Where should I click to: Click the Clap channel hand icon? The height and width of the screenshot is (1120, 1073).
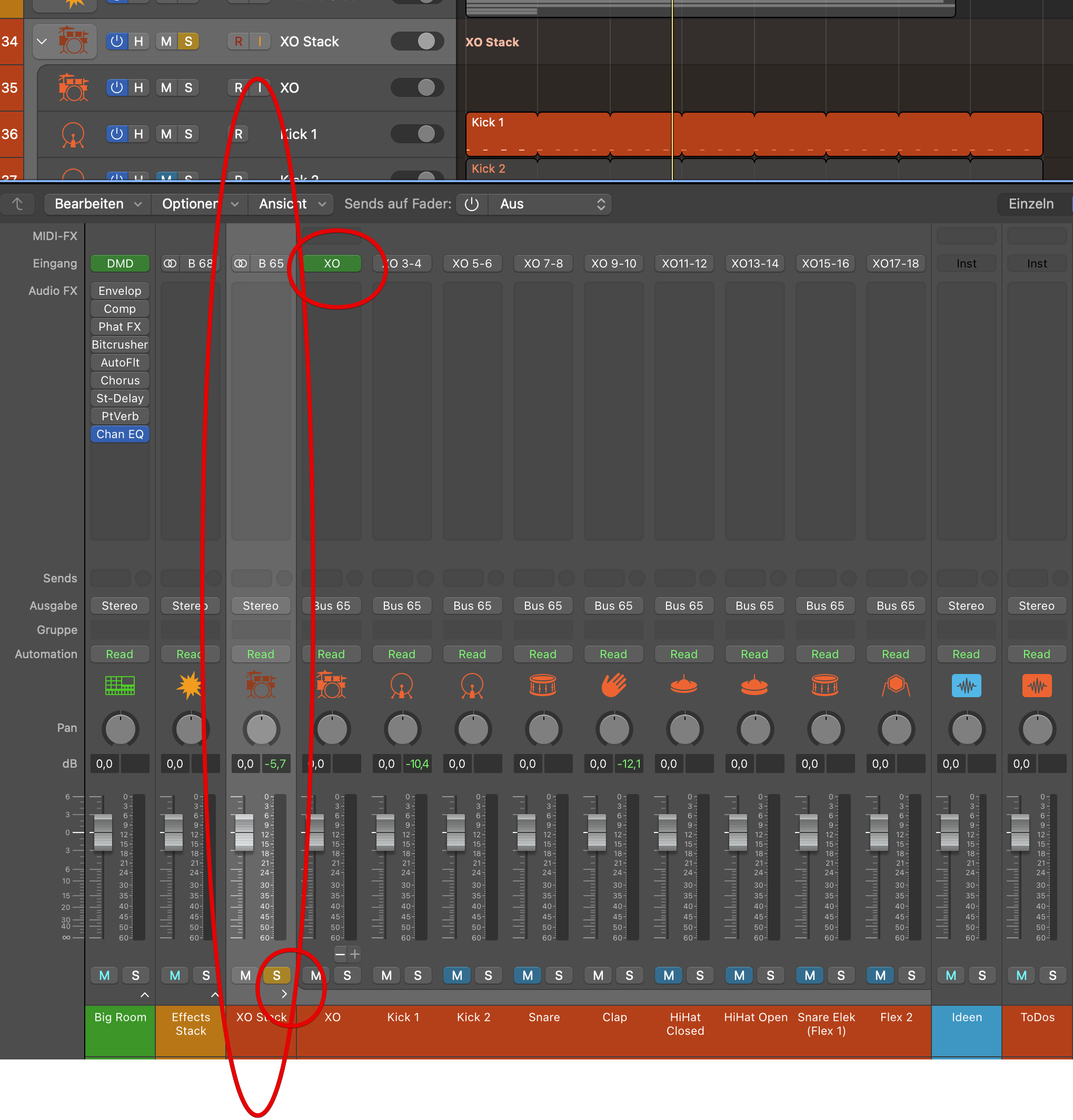[x=614, y=686]
